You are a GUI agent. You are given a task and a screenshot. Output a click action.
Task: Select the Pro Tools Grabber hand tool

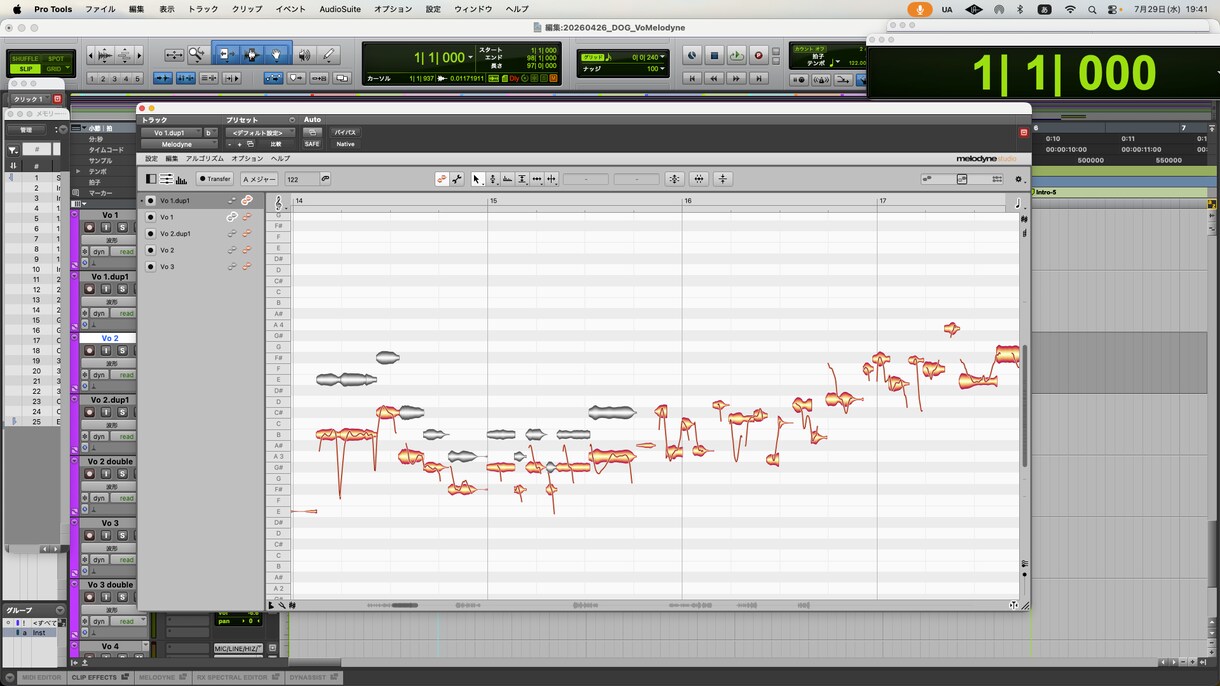coord(277,55)
